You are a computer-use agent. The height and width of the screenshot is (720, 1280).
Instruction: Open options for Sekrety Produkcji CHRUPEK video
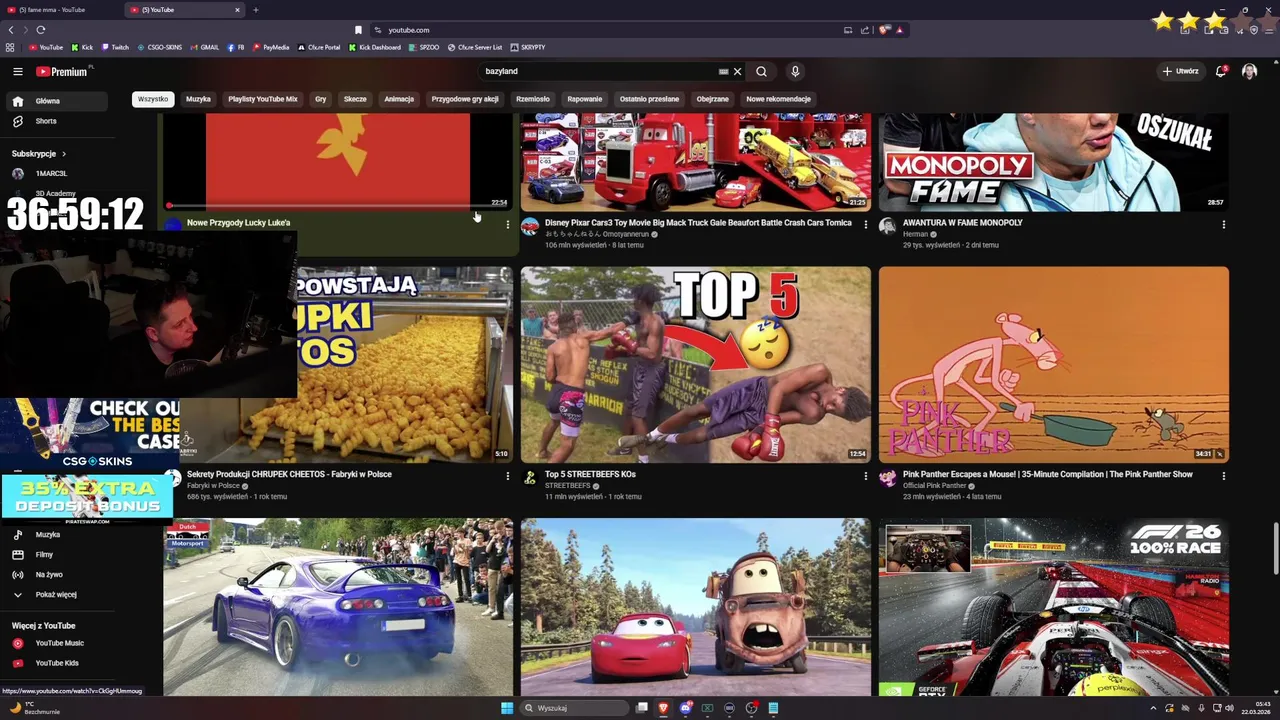point(507,476)
